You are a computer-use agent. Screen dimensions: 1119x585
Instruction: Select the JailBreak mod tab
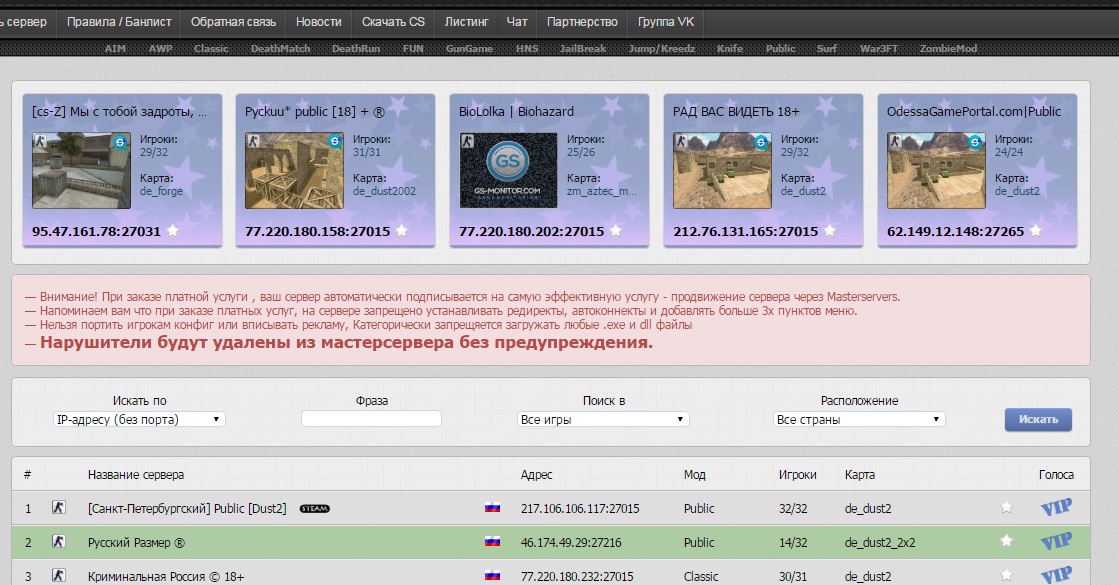coord(583,49)
